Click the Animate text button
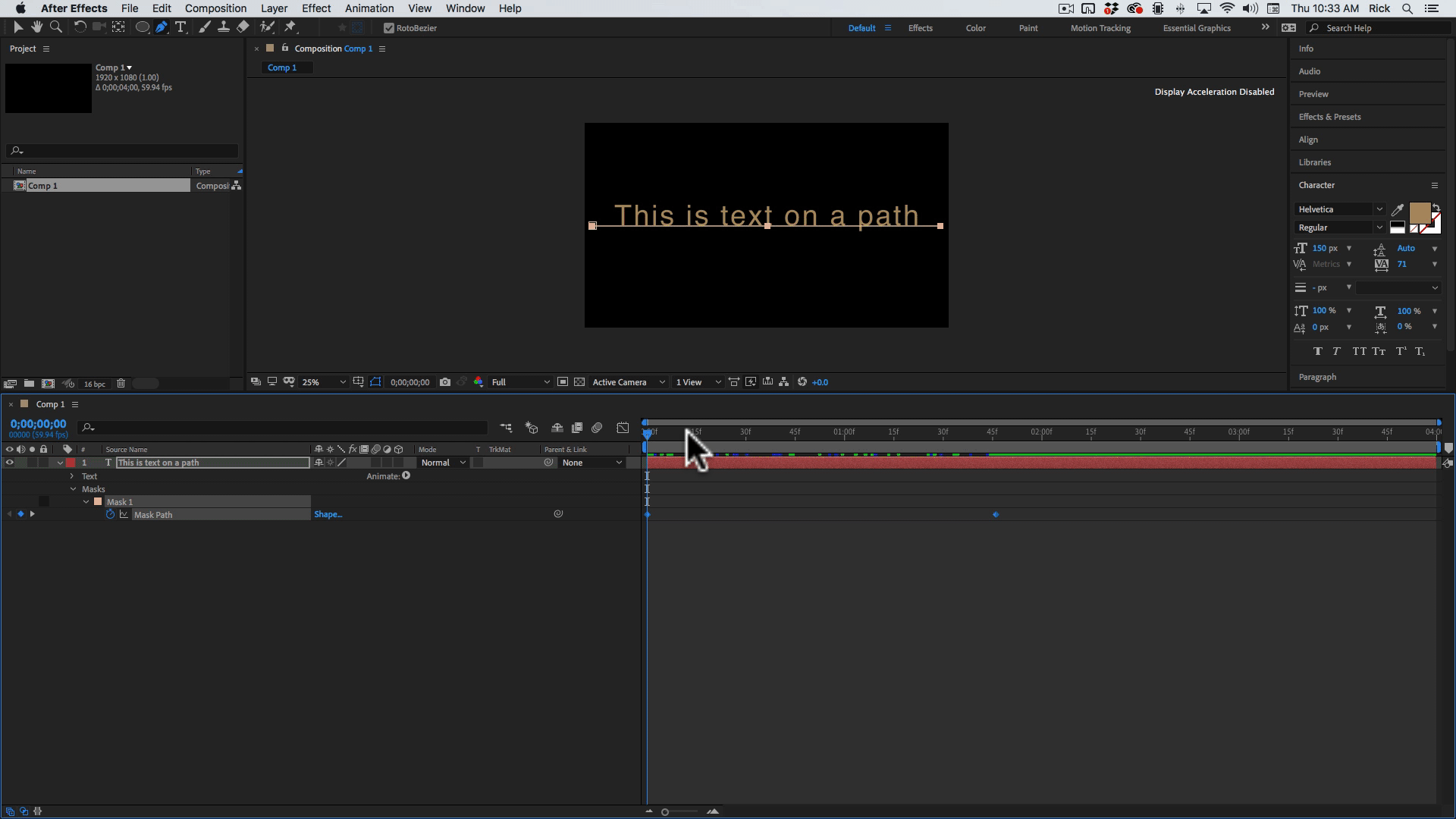This screenshot has width=1456, height=819. pos(406,476)
